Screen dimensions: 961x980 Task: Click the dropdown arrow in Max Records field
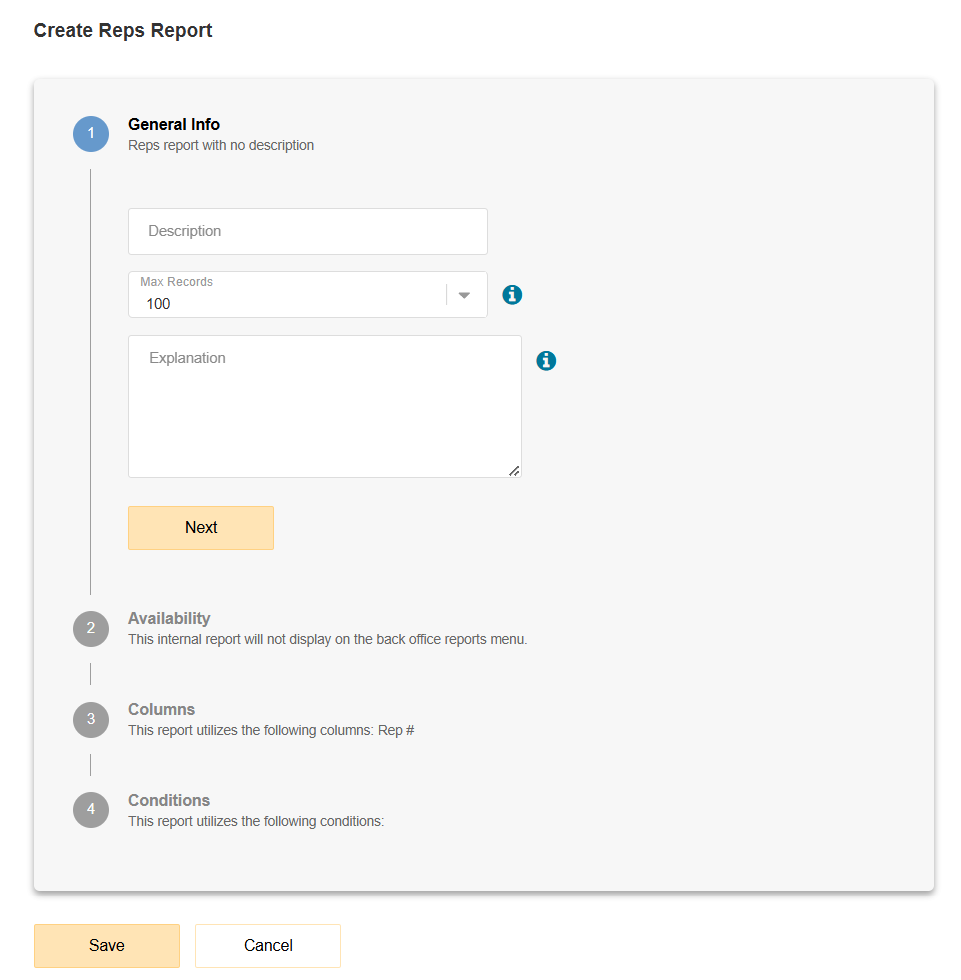pos(463,295)
